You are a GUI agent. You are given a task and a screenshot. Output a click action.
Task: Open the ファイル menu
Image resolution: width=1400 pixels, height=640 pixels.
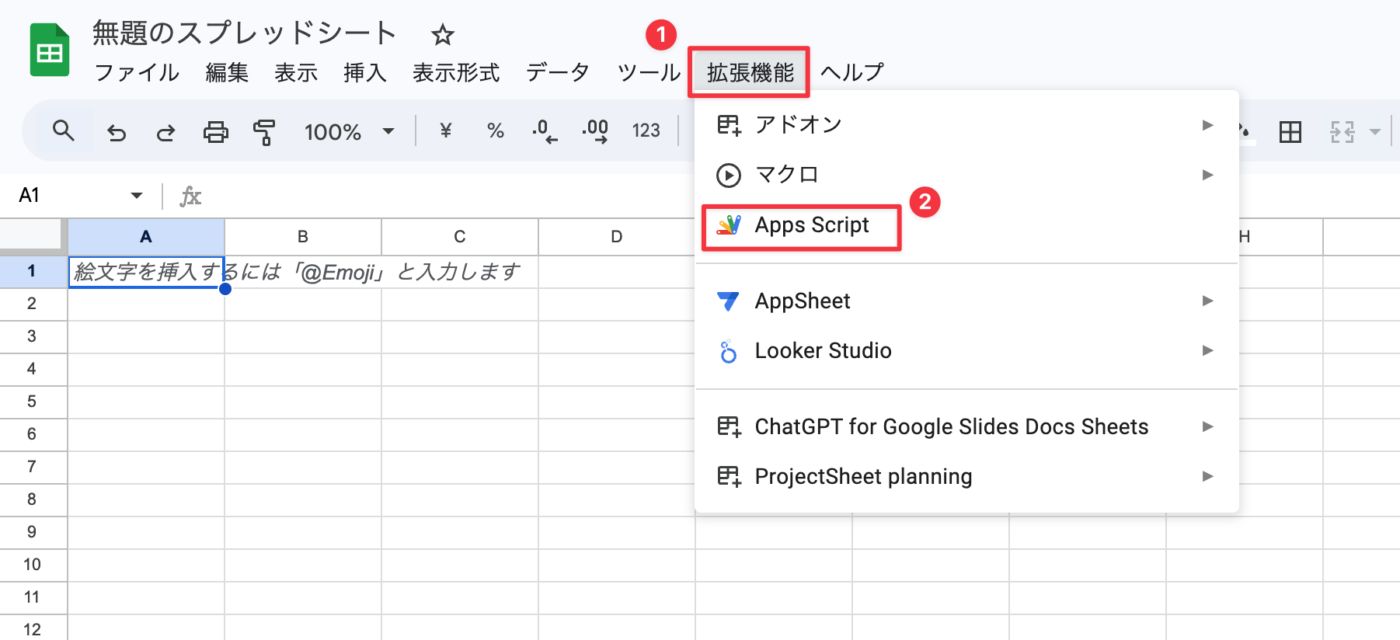tap(136, 72)
